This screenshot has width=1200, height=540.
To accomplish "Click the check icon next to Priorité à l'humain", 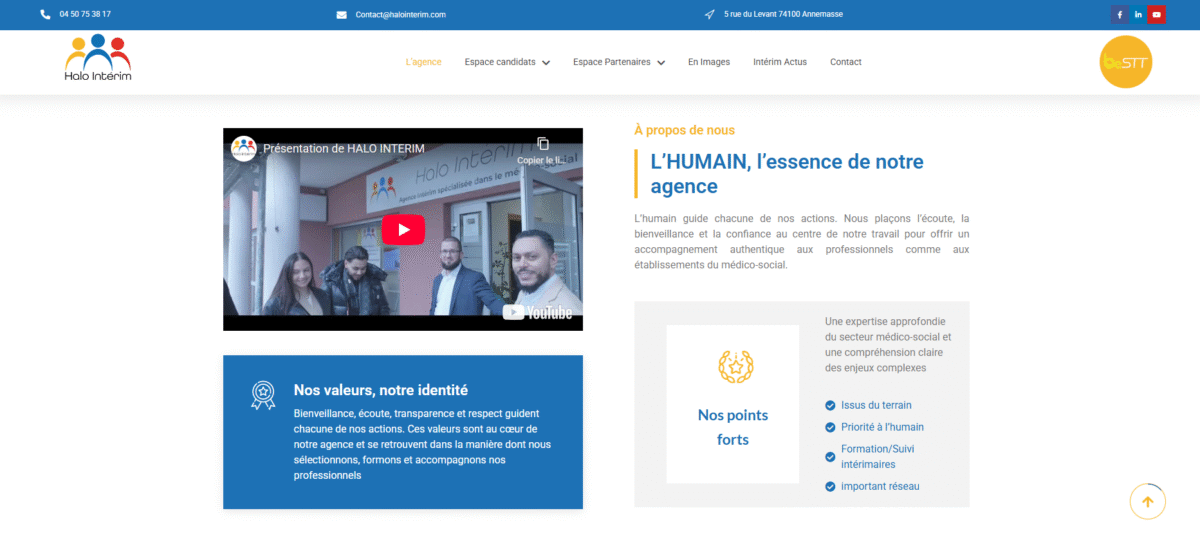I will [830, 427].
